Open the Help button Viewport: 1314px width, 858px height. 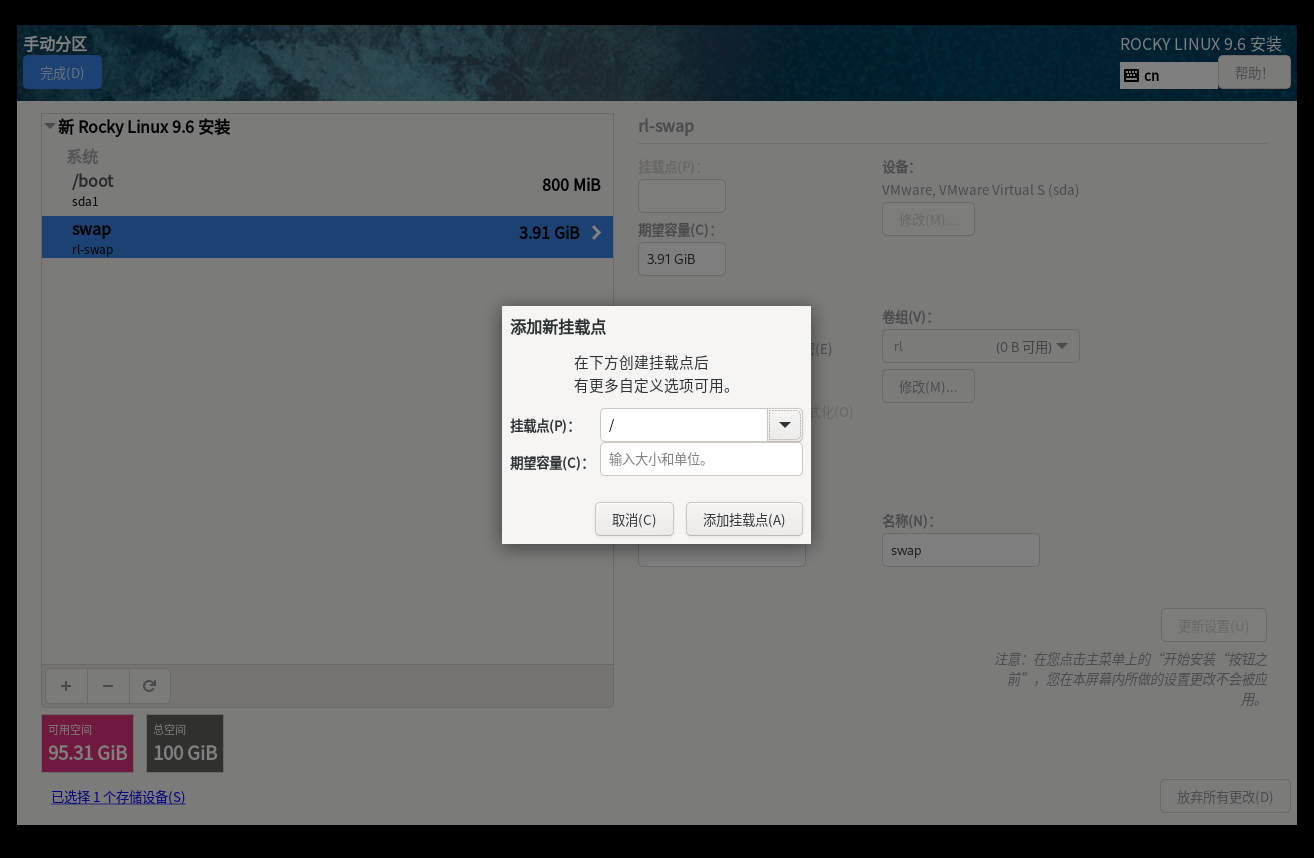(1254, 73)
